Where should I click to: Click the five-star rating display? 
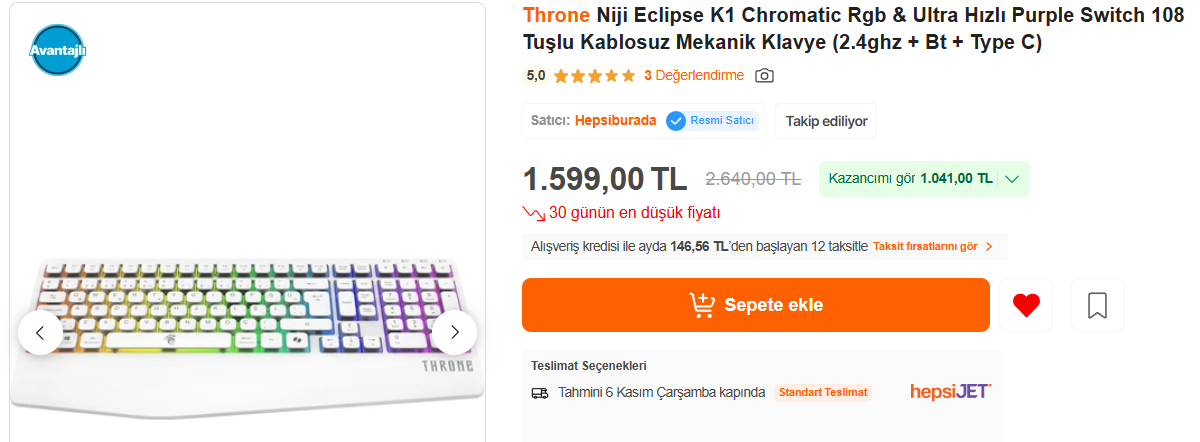(x=594, y=76)
